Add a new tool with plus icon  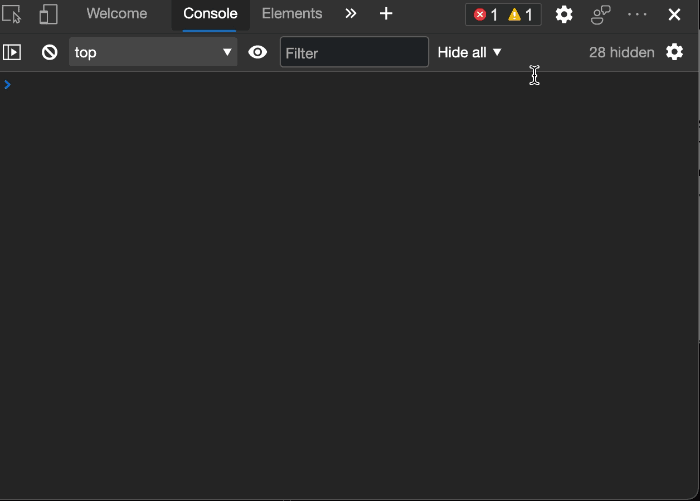pyautogui.click(x=386, y=14)
